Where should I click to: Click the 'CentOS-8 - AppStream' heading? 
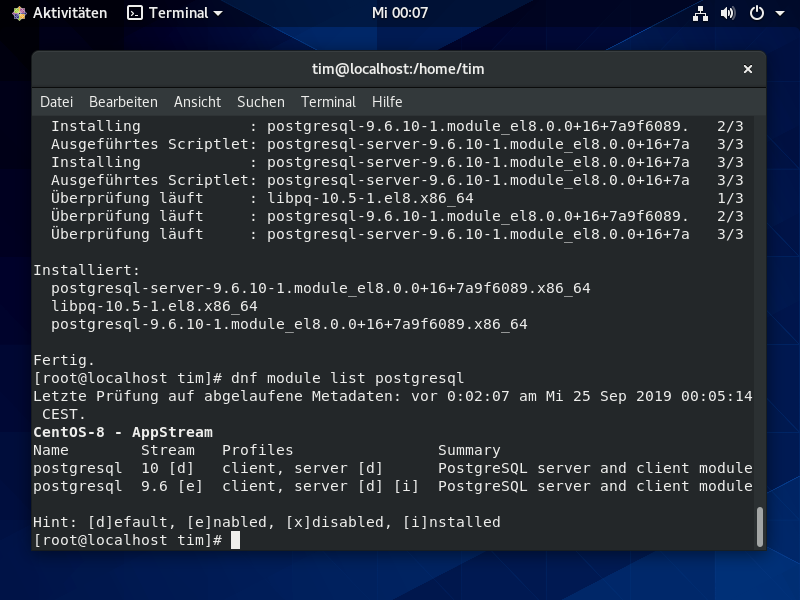(123, 432)
